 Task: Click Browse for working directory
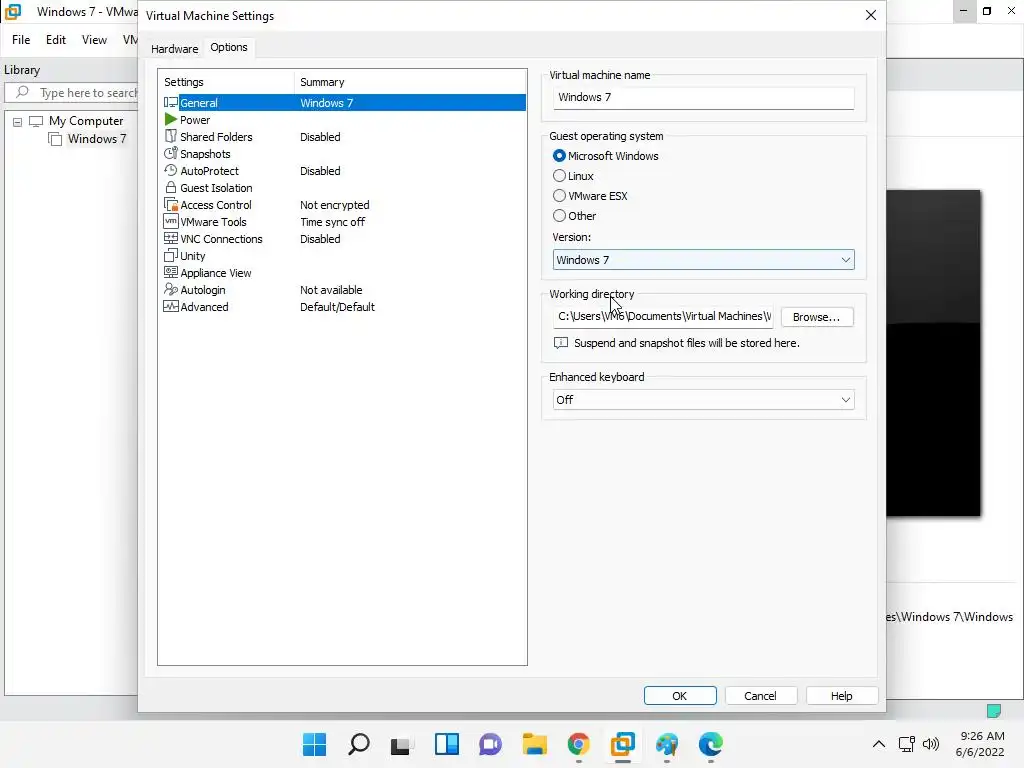coord(816,317)
